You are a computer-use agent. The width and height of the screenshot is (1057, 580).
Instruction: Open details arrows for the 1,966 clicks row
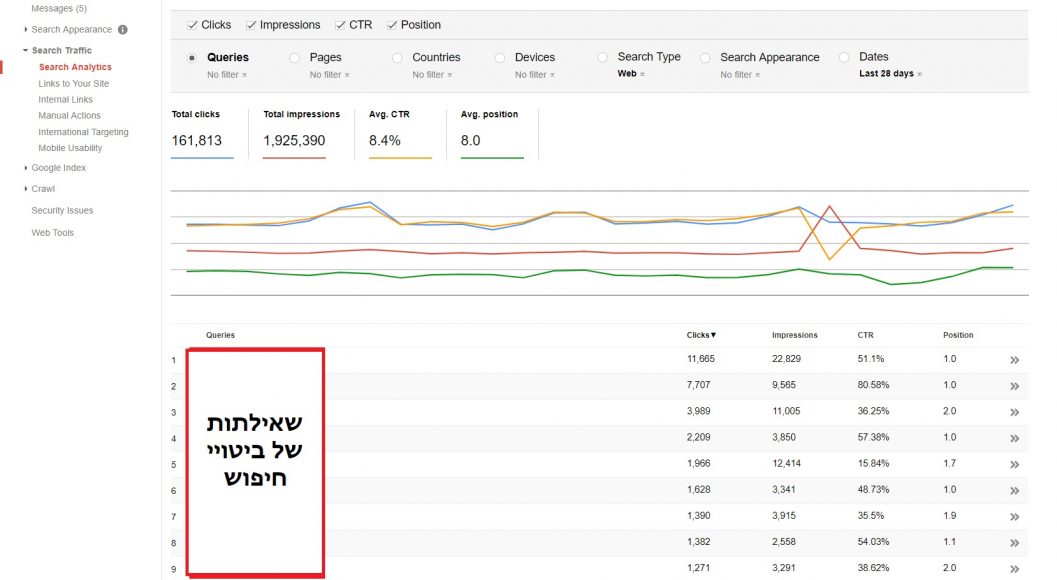pos(1014,465)
